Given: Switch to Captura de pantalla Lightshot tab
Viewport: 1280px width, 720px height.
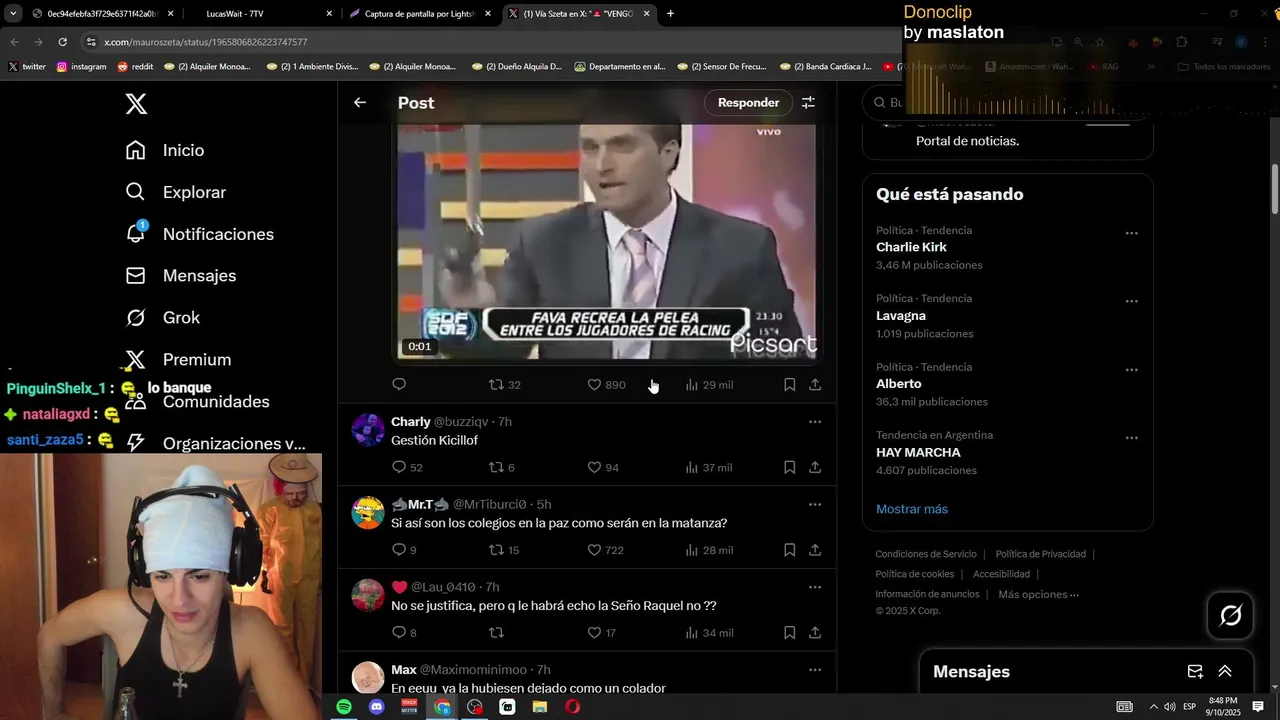Looking at the screenshot, I should 418,14.
